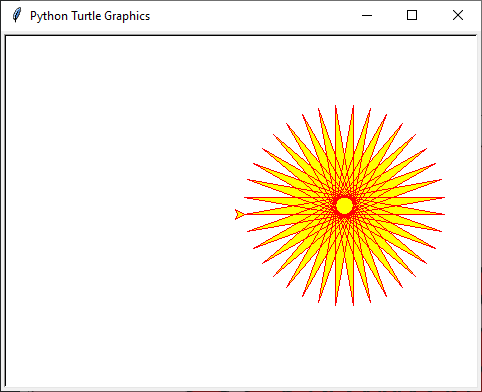Click the right of the two topmost star points

pyautogui.click(x=353, y=107)
